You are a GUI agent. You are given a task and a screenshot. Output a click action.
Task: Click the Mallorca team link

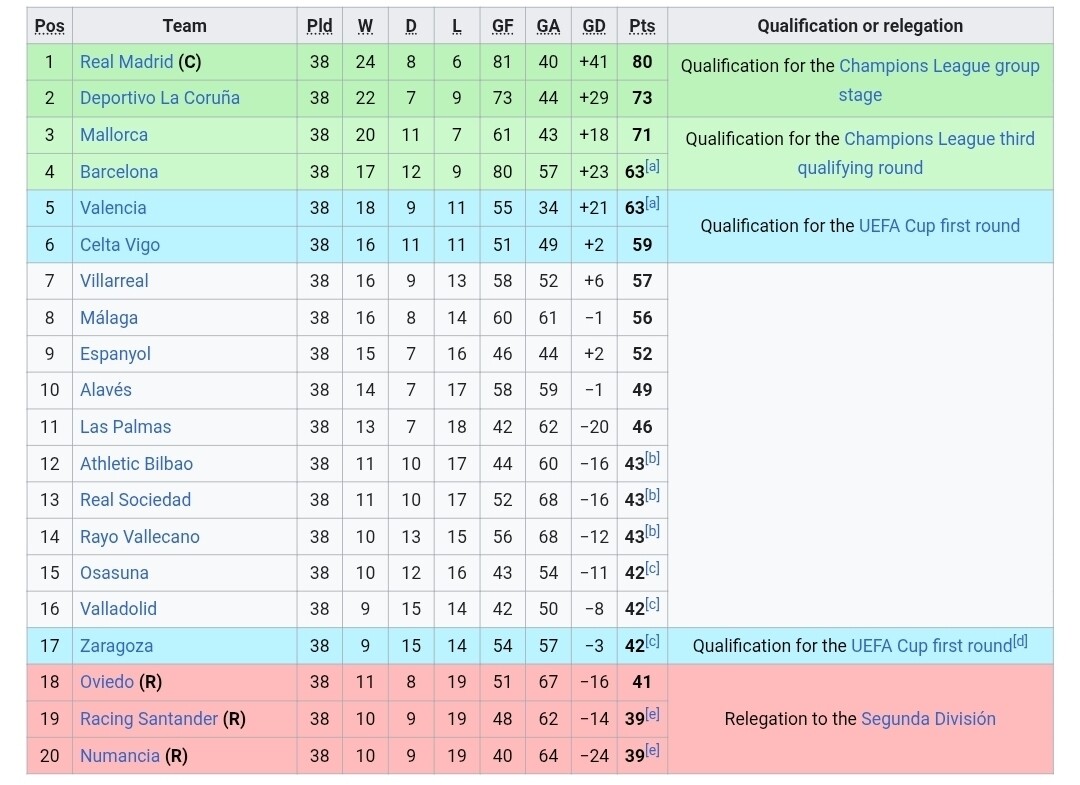(113, 135)
